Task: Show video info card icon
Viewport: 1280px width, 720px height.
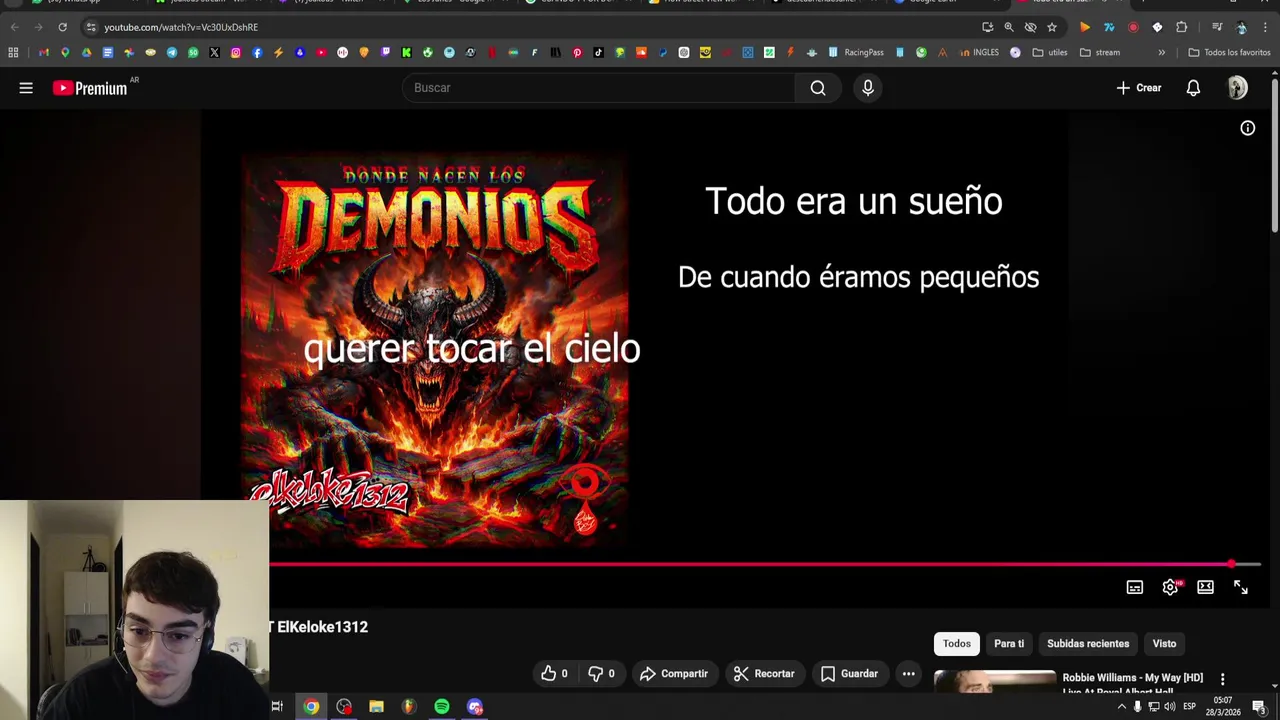Action: pyautogui.click(x=1248, y=128)
